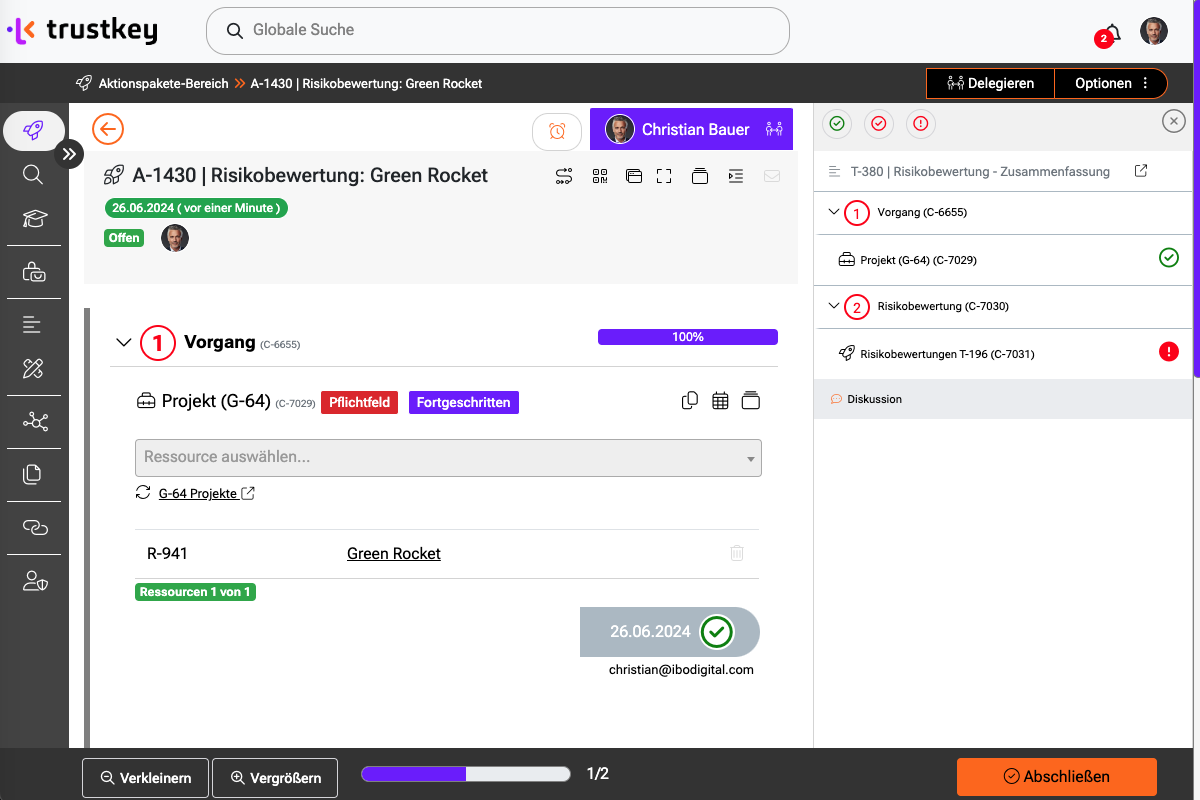Click the R-941 resource ID
The width and height of the screenshot is (1200, 800).
167,553
